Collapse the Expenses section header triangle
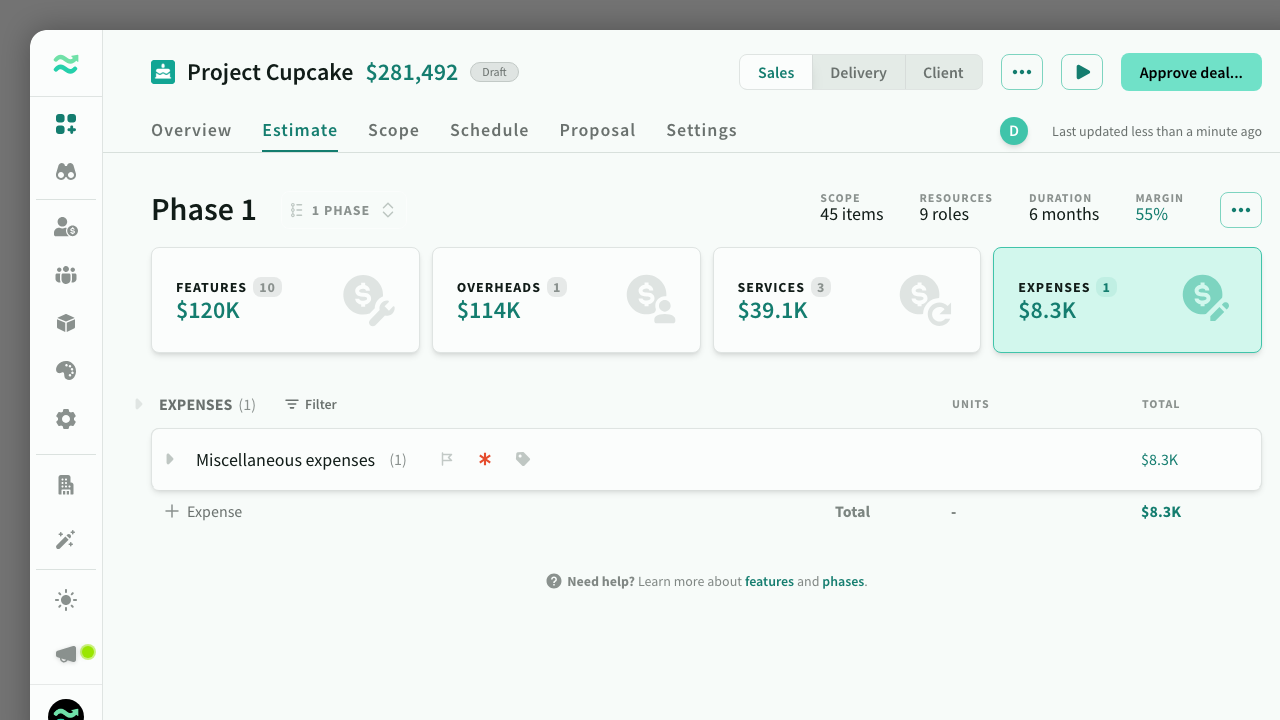 pos(139,404)
